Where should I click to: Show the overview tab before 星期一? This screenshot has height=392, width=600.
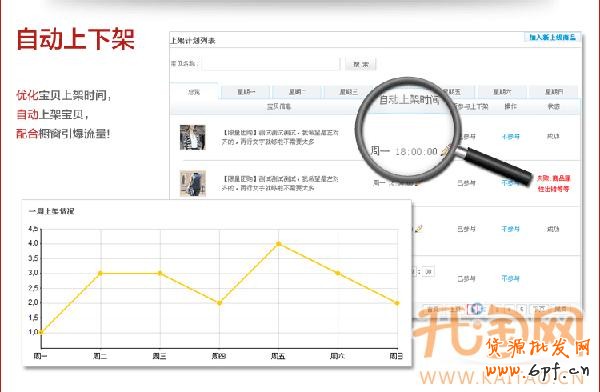coord(194,92)
